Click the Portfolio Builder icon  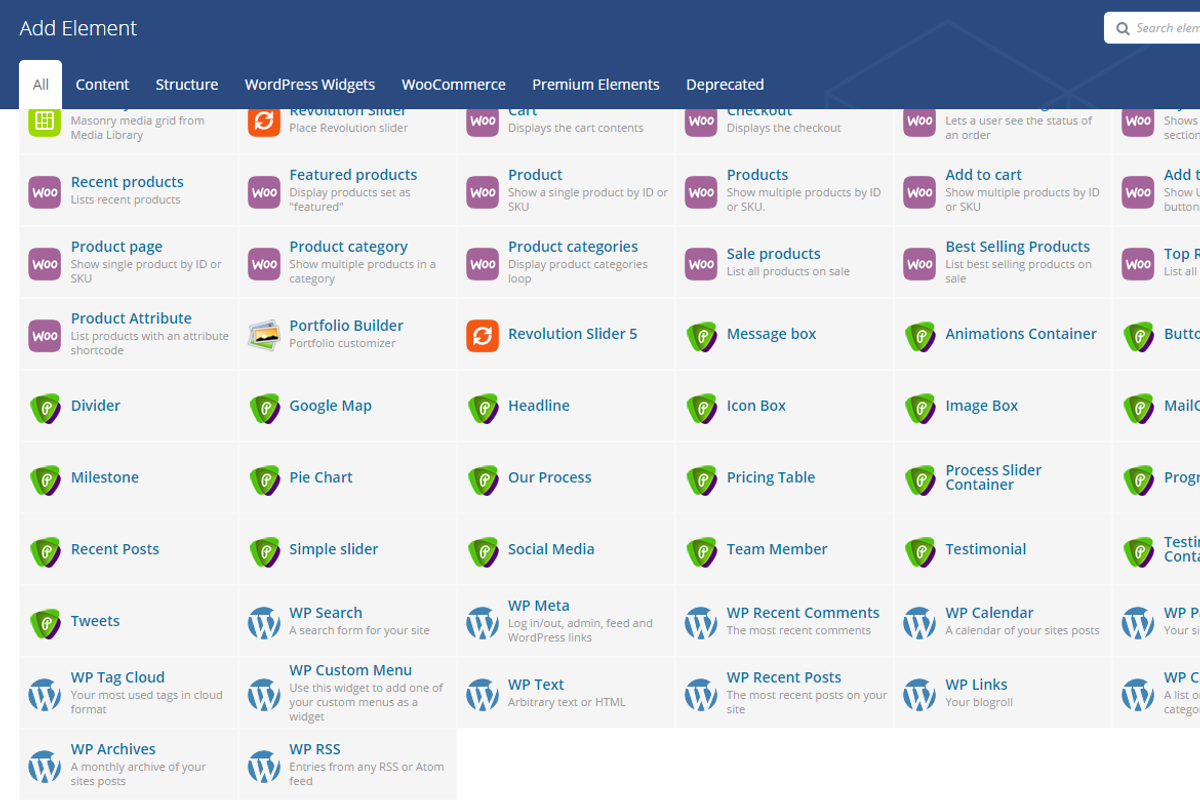(x=264, y=335)
